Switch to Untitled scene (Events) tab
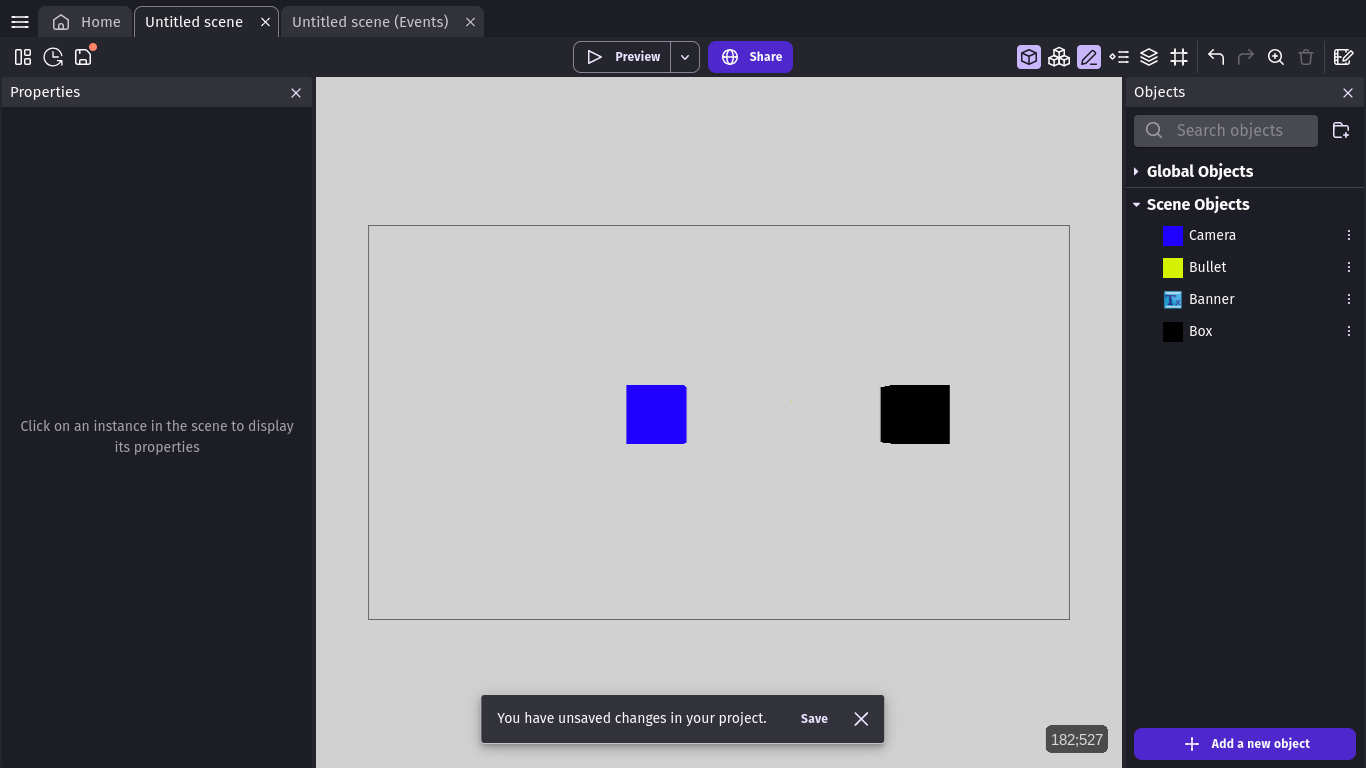This screenshot has height=768, width=1366. coord(370,22)
